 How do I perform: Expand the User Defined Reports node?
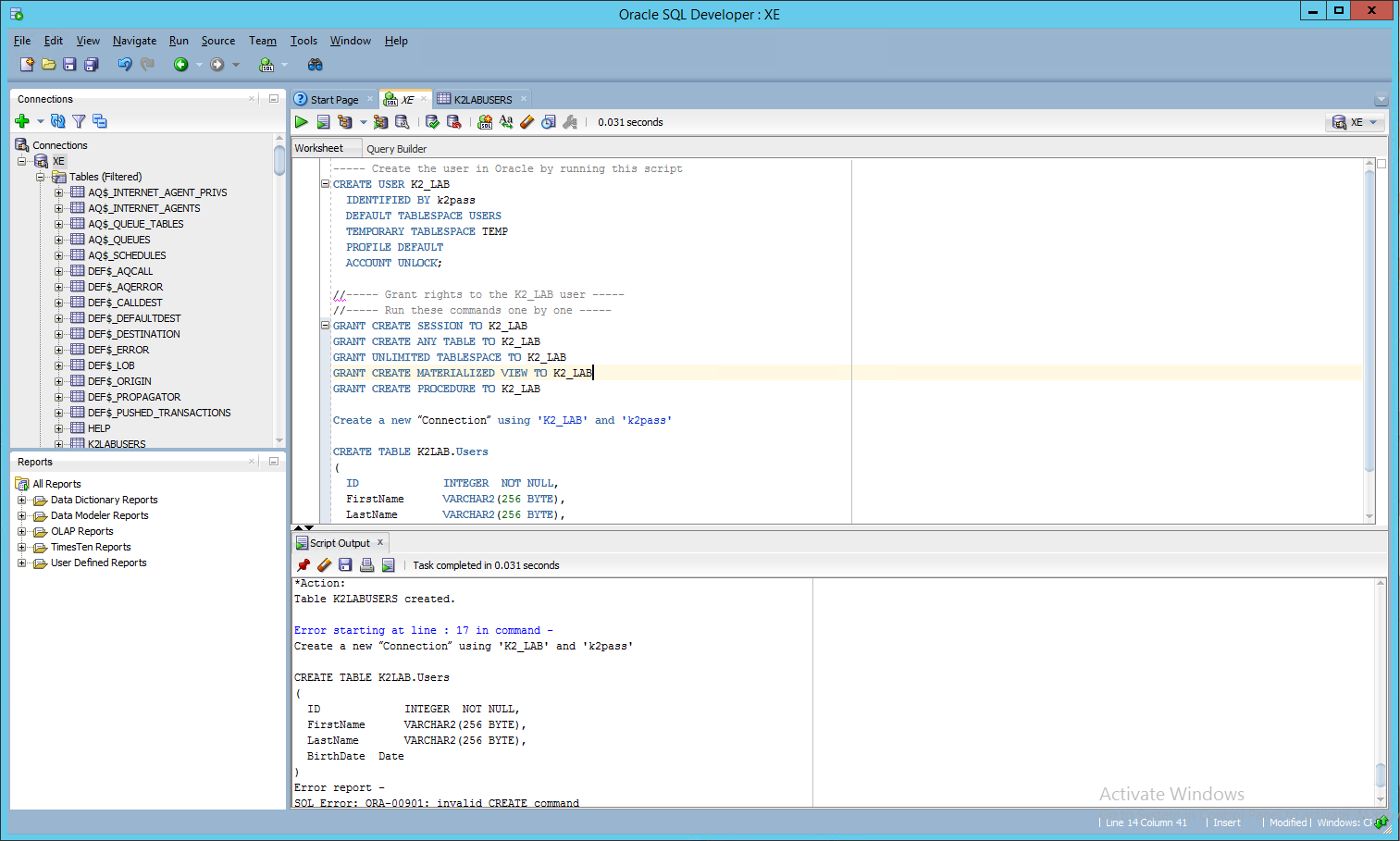pyautogui.click(x=22, y=563)
